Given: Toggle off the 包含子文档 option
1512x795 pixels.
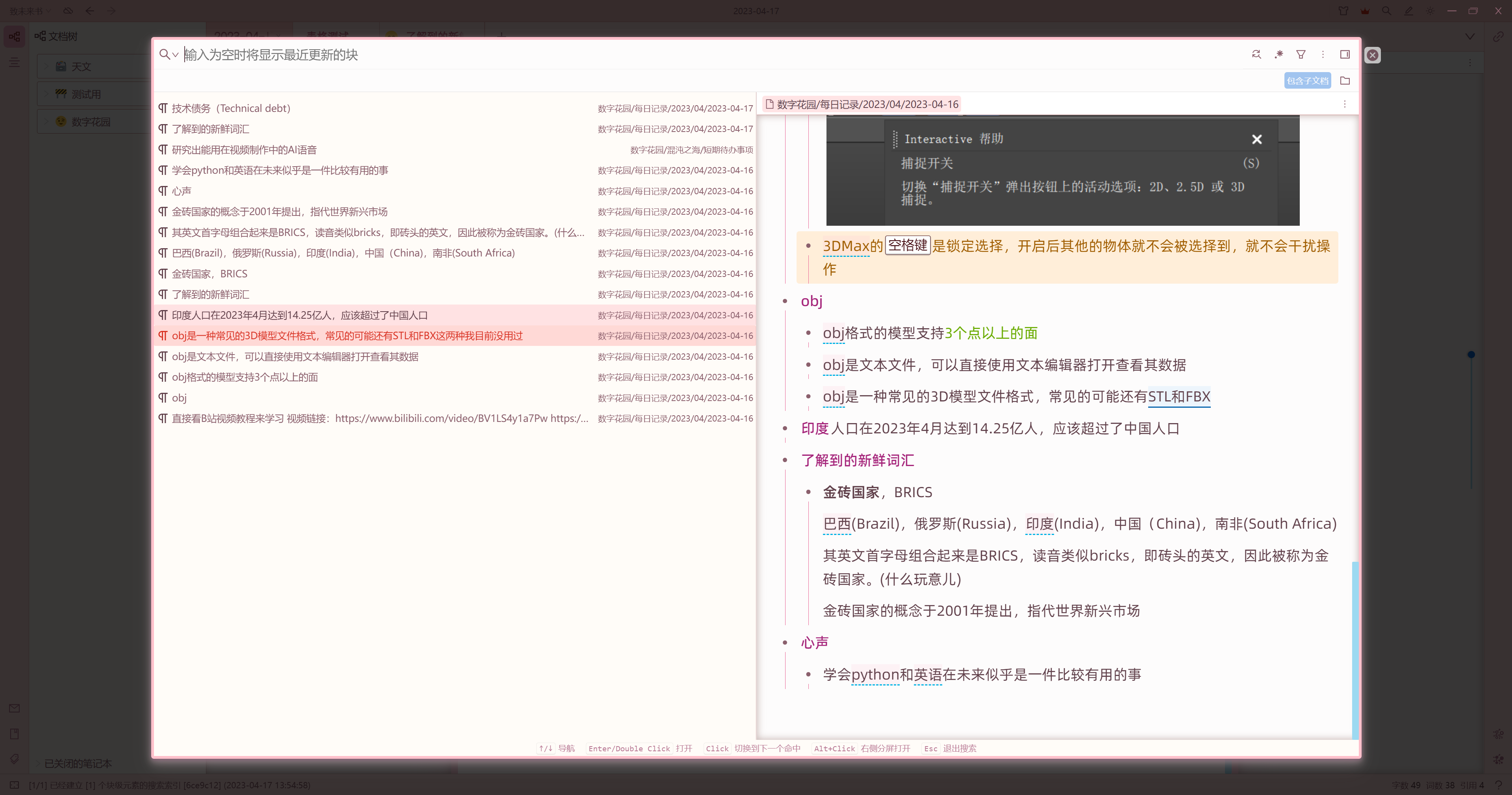Looking at the screenshot, I should pos(1307,80).
